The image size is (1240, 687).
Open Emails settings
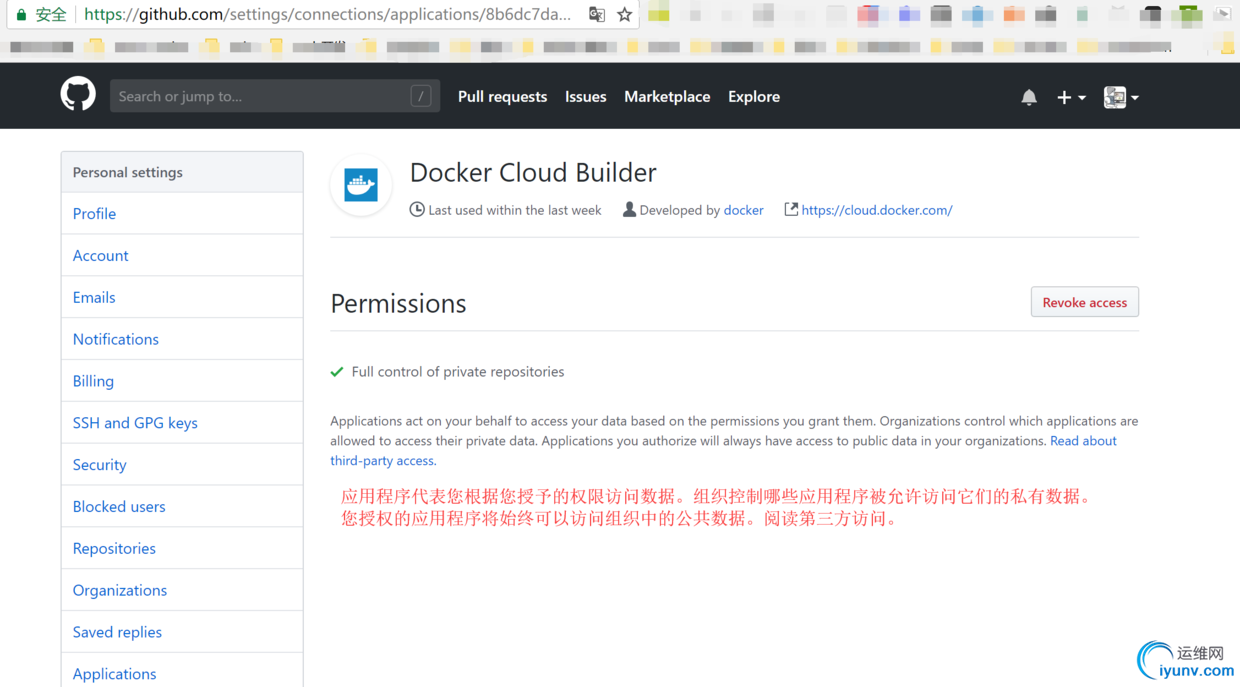[x=182, y=297]
